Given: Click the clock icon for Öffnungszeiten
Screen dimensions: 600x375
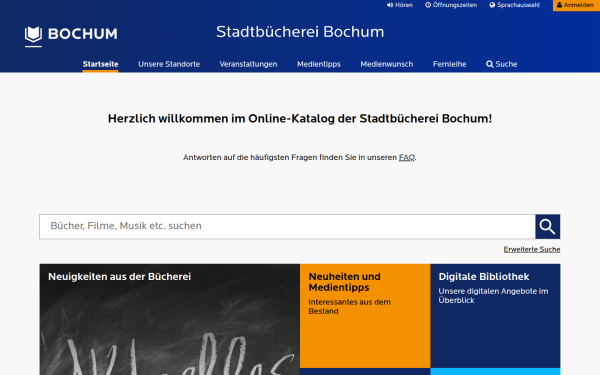Looking at the screenshot, I should (428, 5).
